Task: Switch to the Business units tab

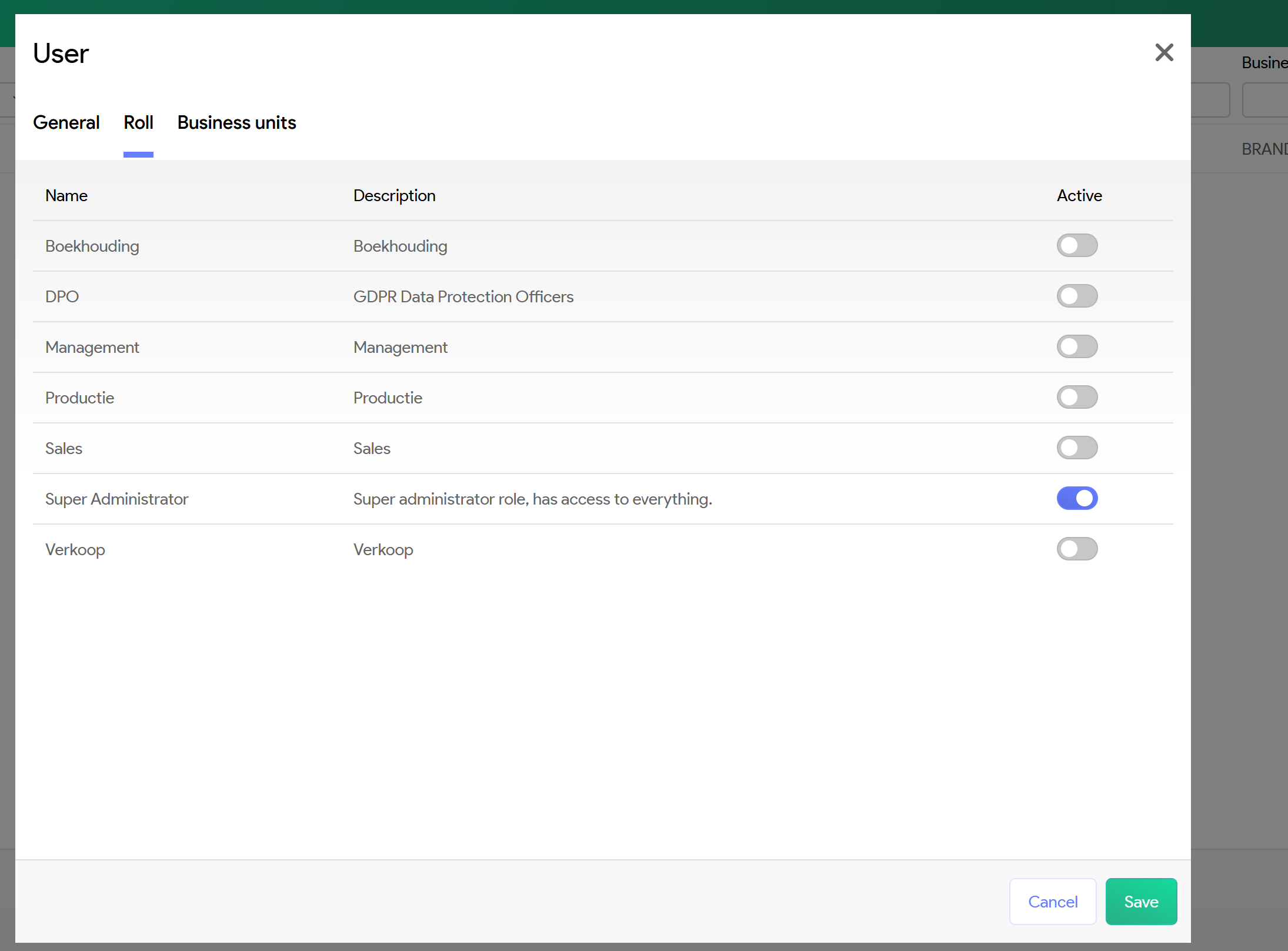Action: 236,123
